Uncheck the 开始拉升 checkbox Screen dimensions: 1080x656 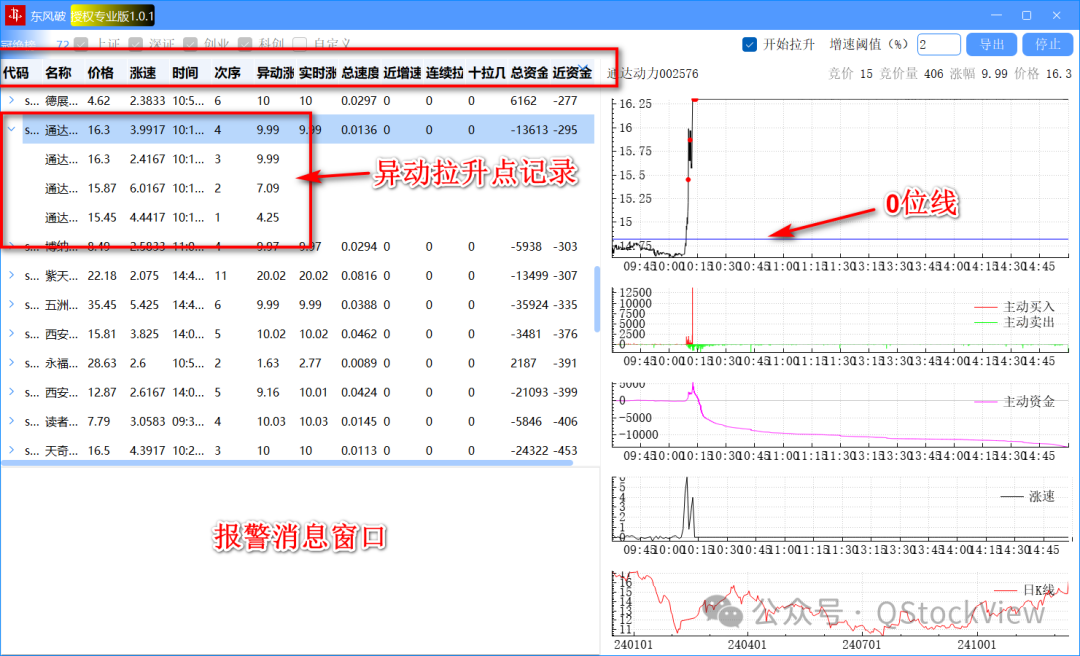point(749,44)
